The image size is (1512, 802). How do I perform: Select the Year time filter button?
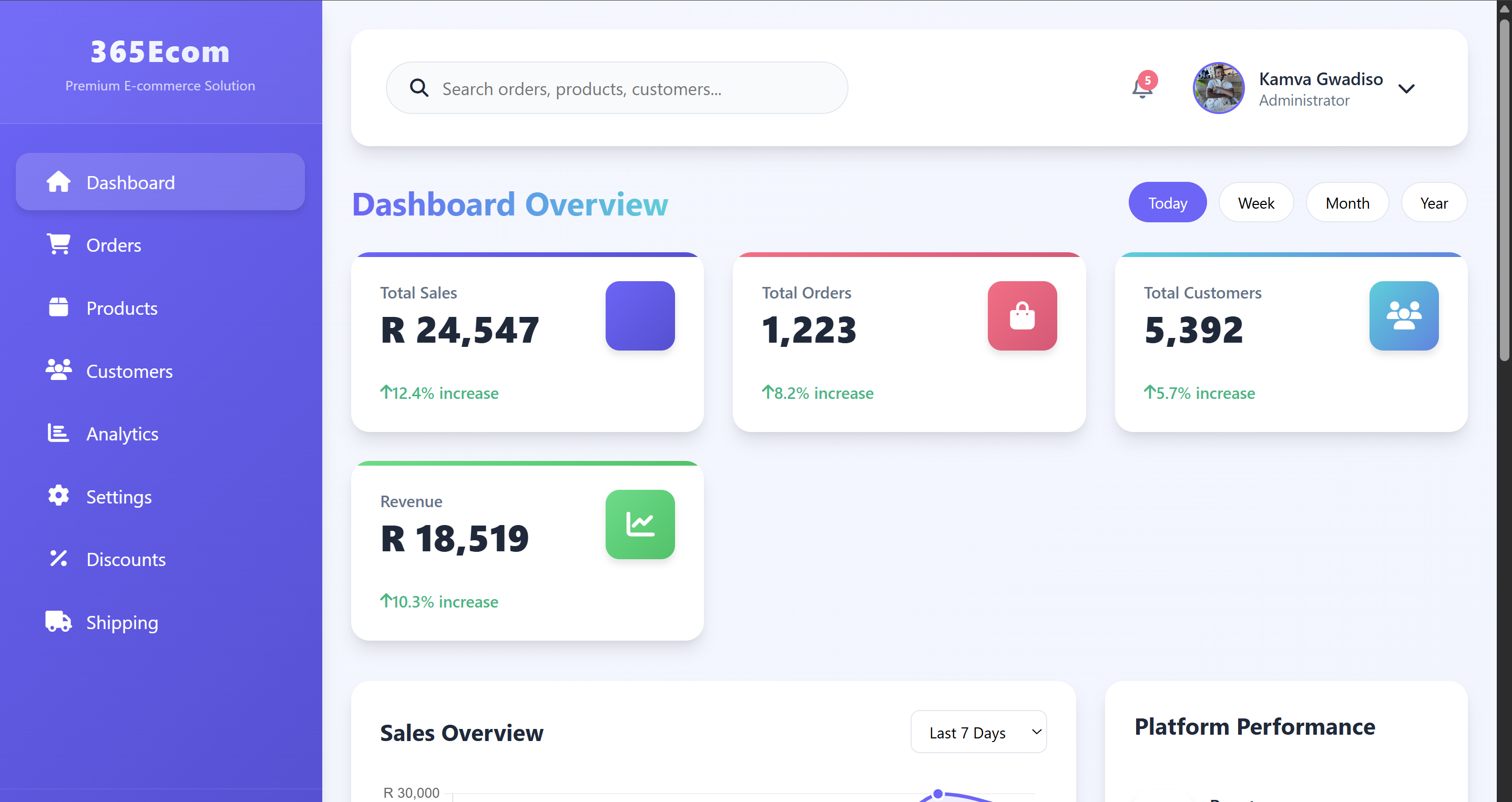click(x=1434, y=202)
